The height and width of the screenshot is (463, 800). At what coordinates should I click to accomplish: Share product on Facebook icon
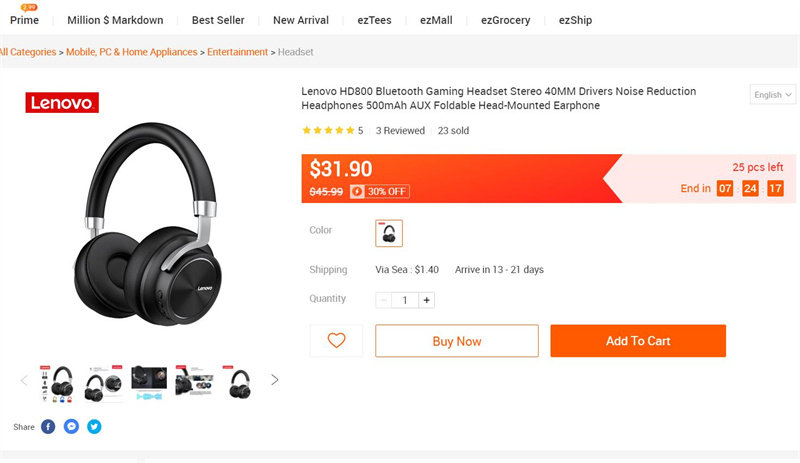tap(48, 427)
